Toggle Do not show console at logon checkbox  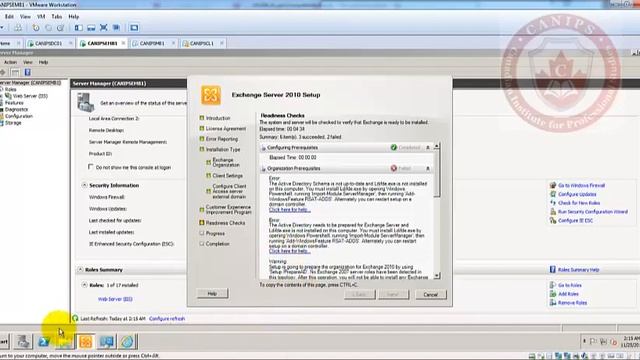coord(91,167)
